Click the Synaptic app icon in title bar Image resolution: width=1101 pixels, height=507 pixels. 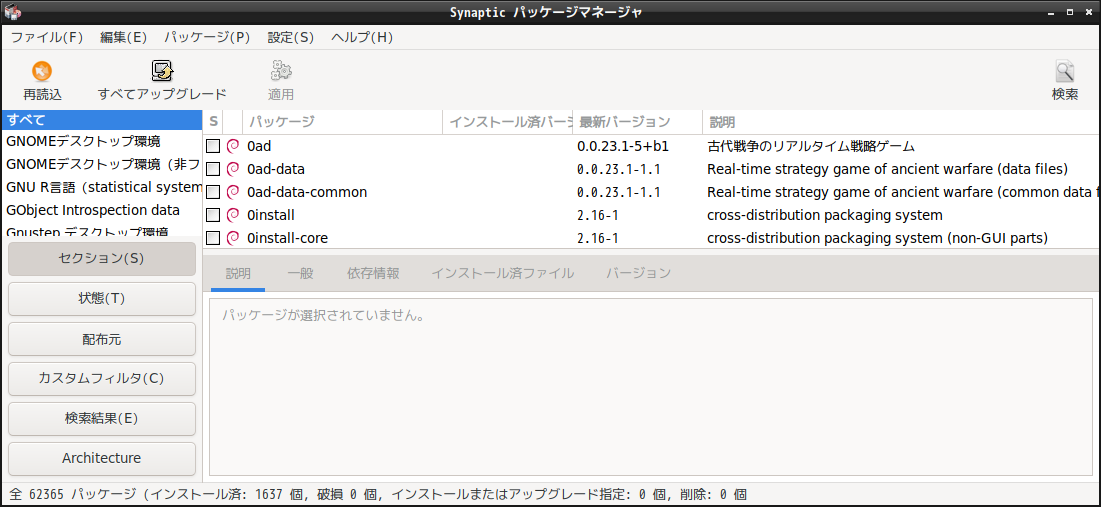[13, 12]
